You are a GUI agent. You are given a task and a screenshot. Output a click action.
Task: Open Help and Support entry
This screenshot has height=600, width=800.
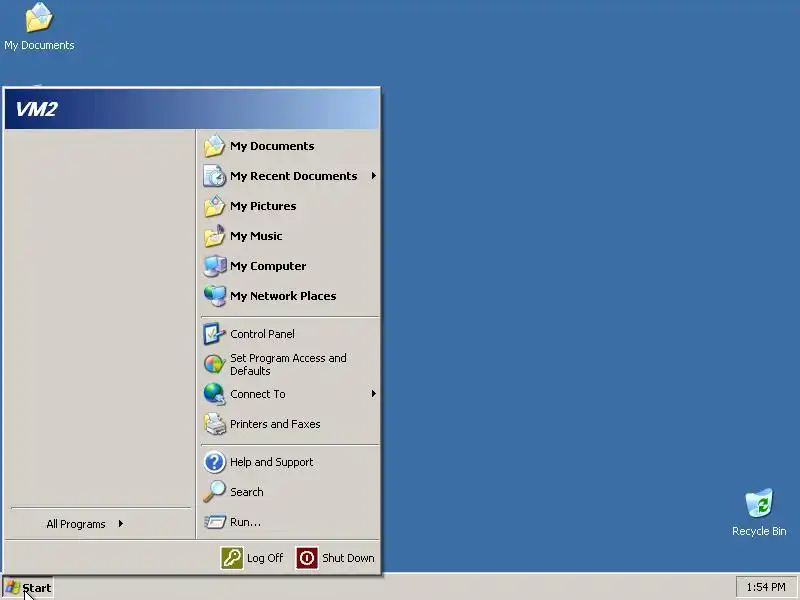(x=290, y=462)
